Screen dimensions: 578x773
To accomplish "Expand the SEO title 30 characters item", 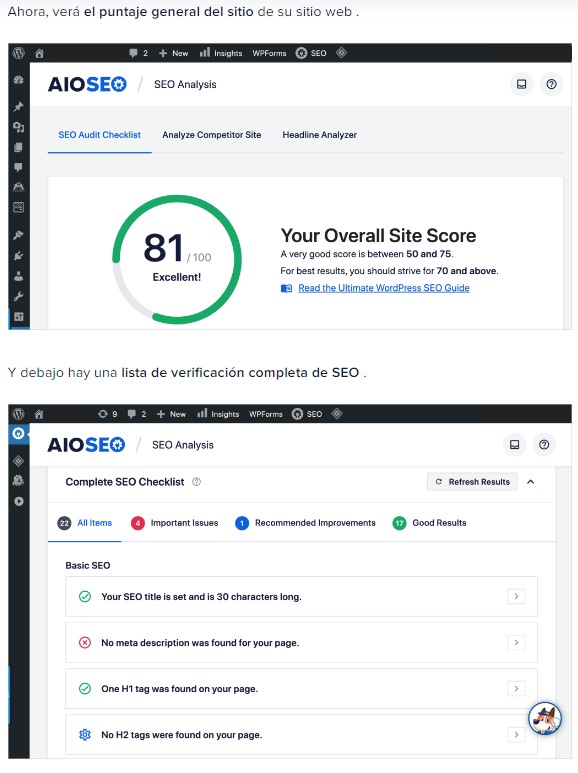I will (516, 597).
